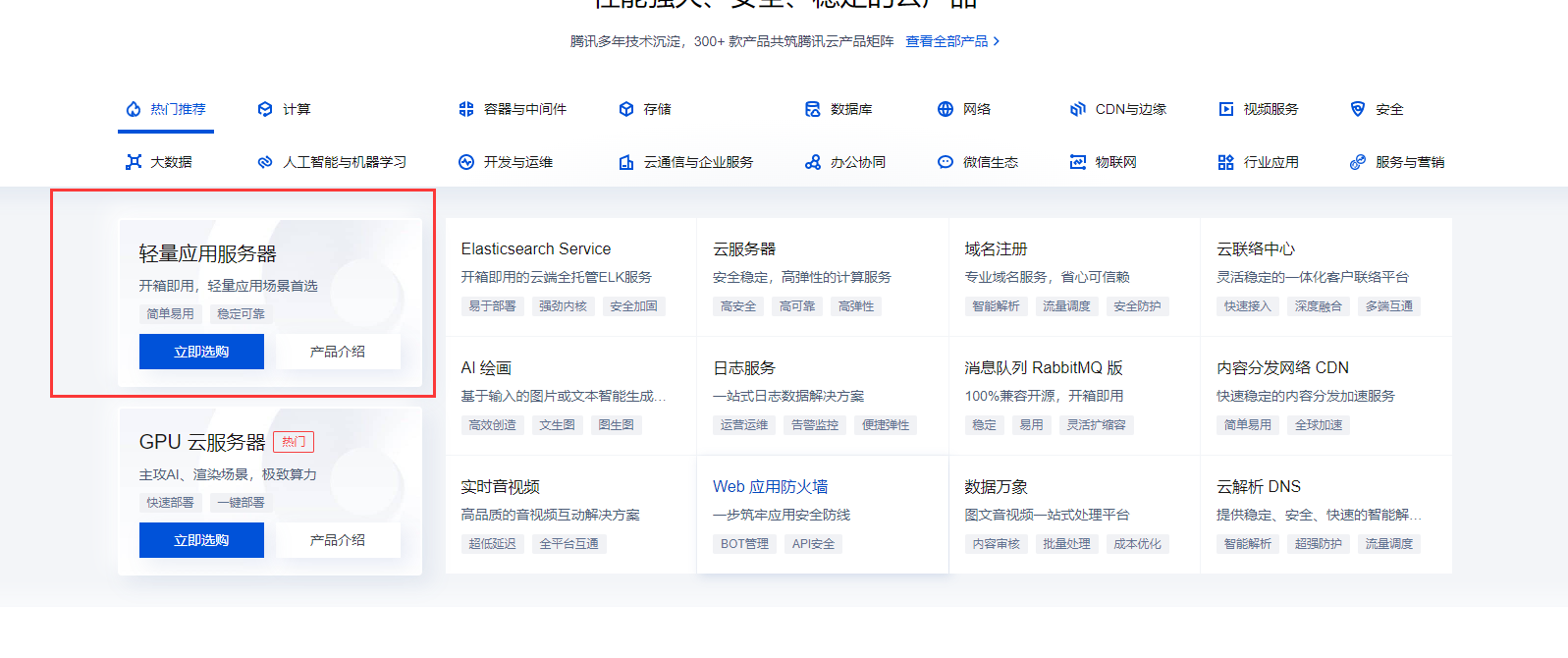The width and height of the screenshot is (1568, 658).
Task: Click the 安全 shield icon
Action: pyautogui.click(x=1358, y=109)
